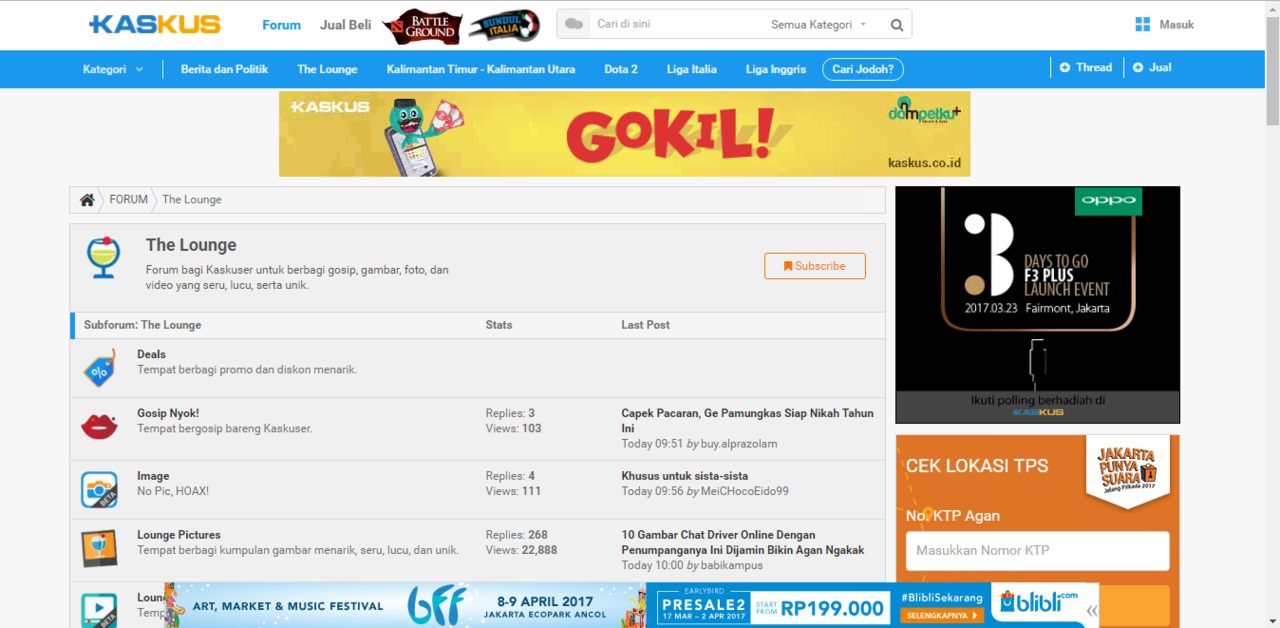The height and width of the screenshot is (628, 1280).
Task: Expand the Kategori dropdown menu
Action: tap(113, 69)
